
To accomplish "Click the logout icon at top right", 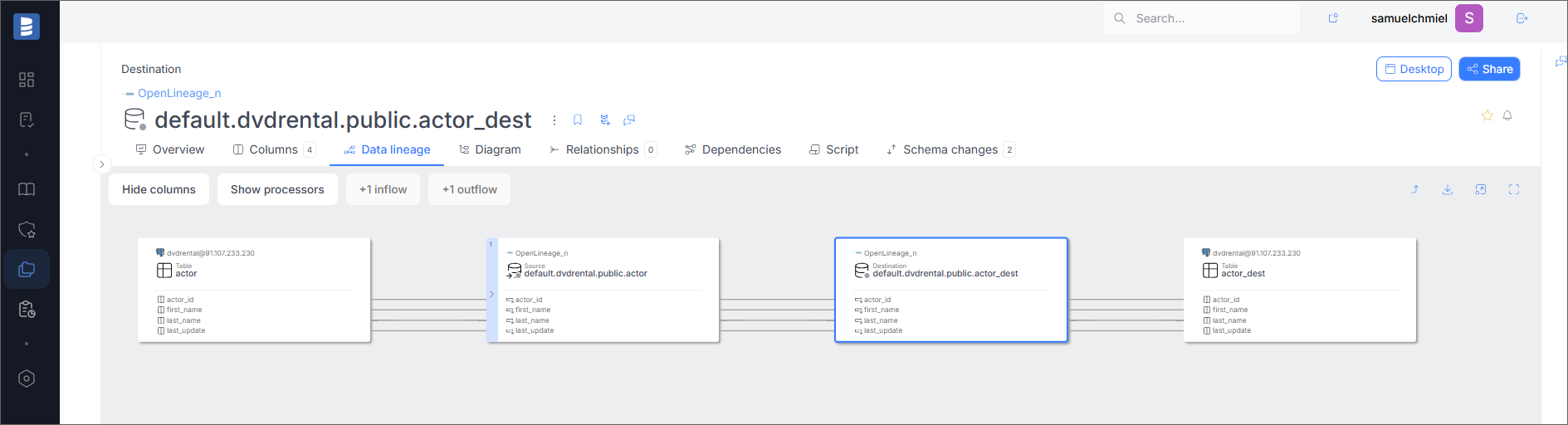I will pyautogui.click(x=1522, y=18).
